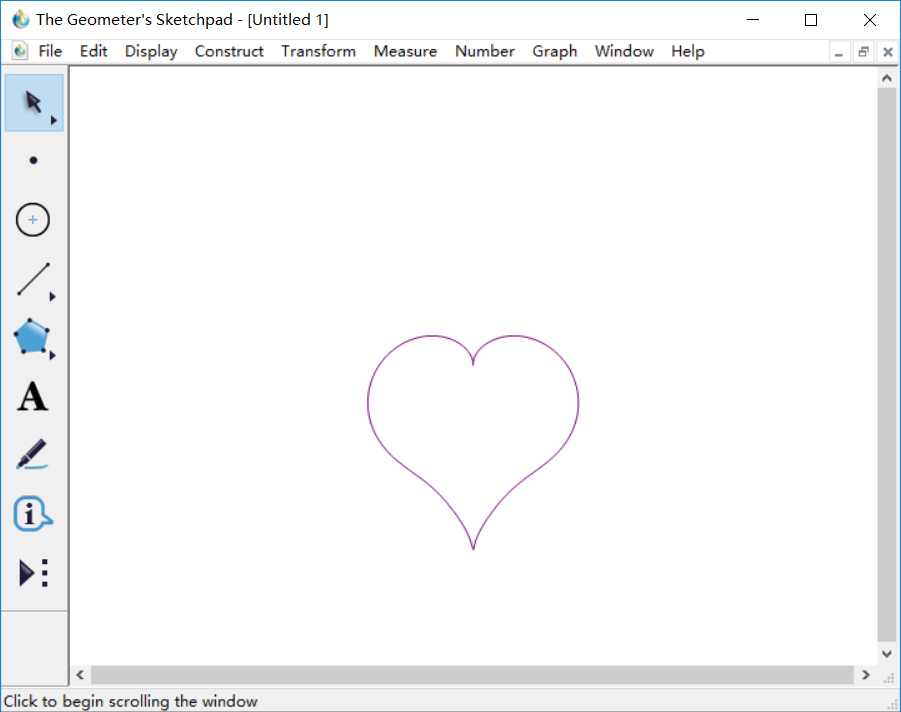Activate the Text tool

click(x=33, y=397)
